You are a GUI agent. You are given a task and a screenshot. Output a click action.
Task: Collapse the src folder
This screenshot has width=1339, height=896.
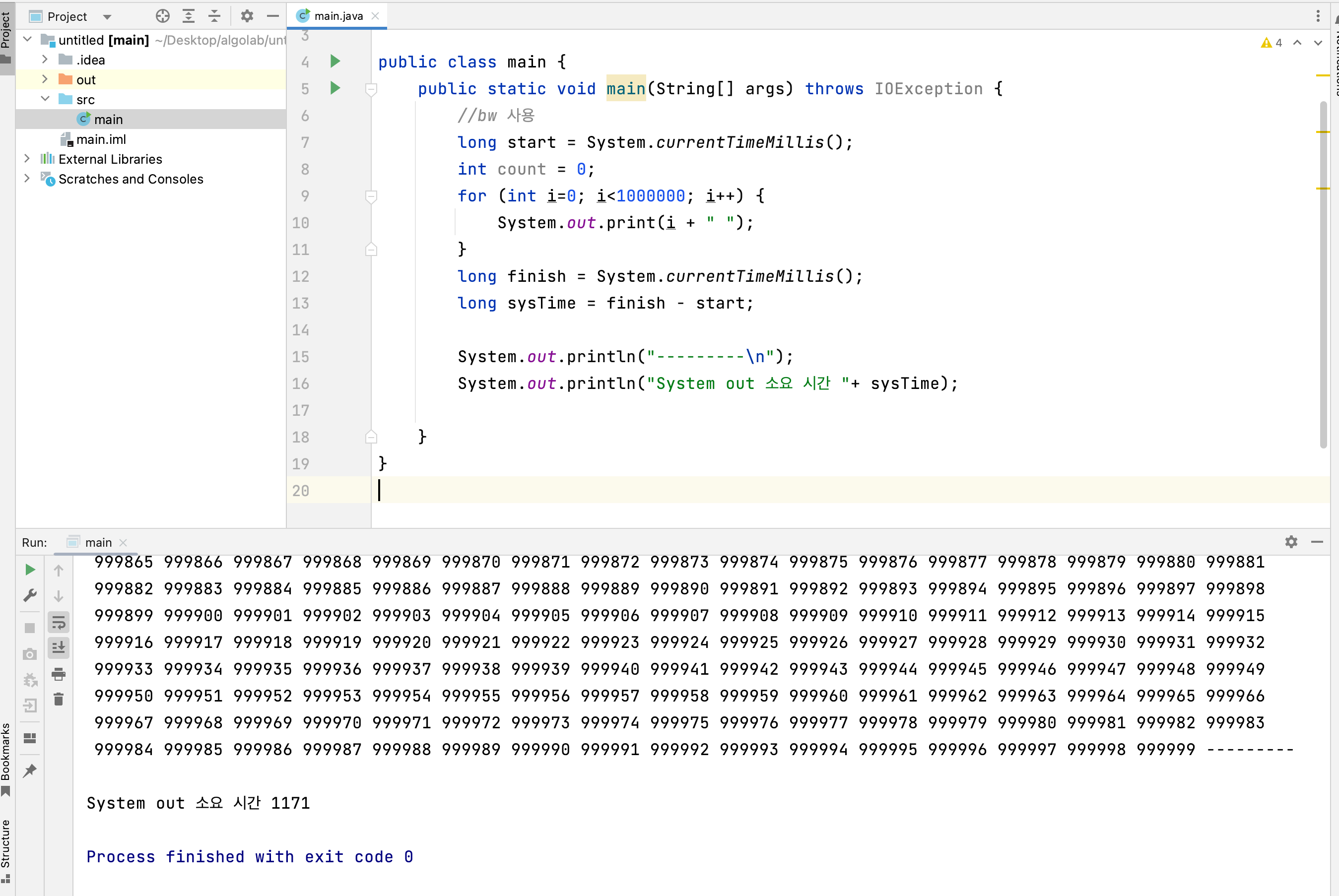(x=45, y=99)
